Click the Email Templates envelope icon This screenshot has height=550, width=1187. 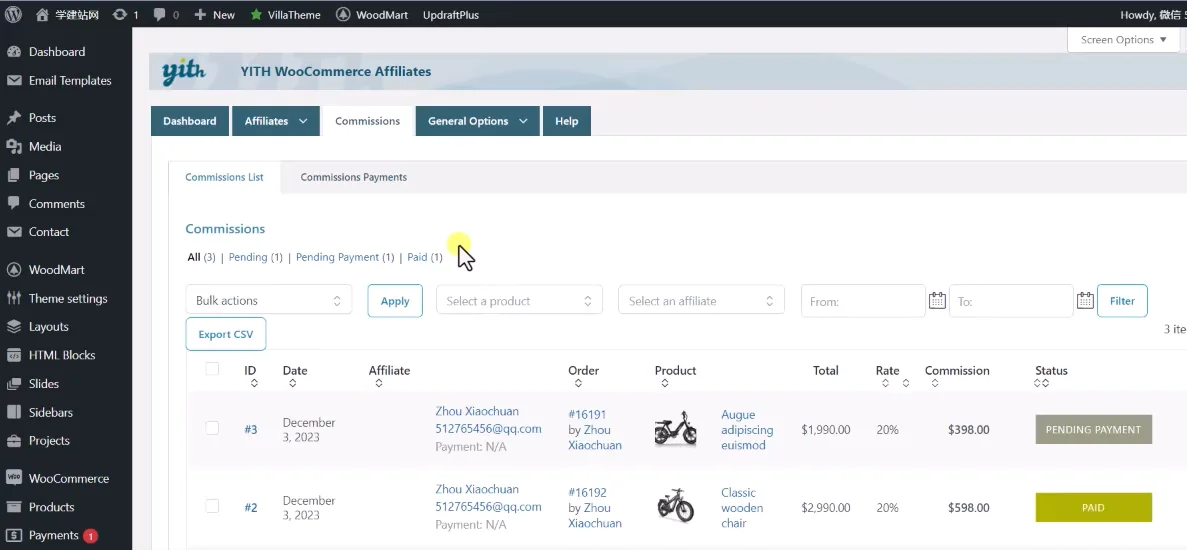(x=14, y=80)
